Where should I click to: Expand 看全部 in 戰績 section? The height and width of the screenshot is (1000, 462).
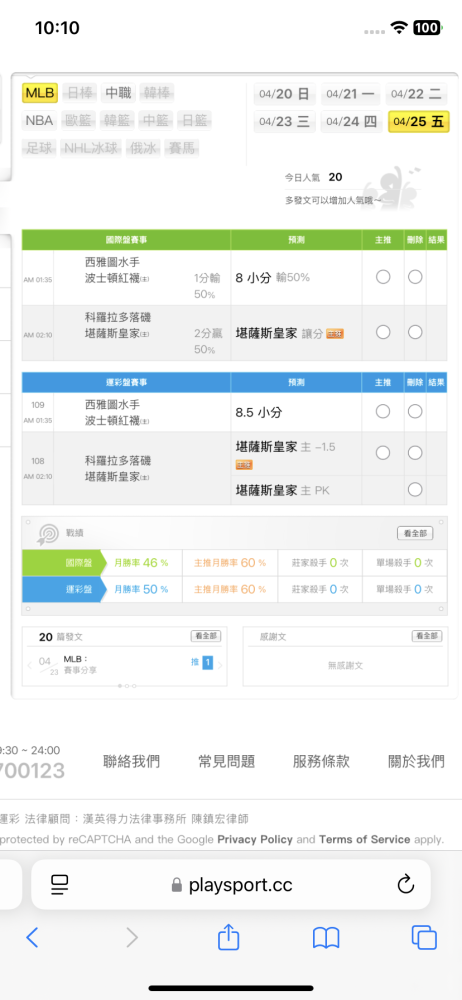point(415,533)
